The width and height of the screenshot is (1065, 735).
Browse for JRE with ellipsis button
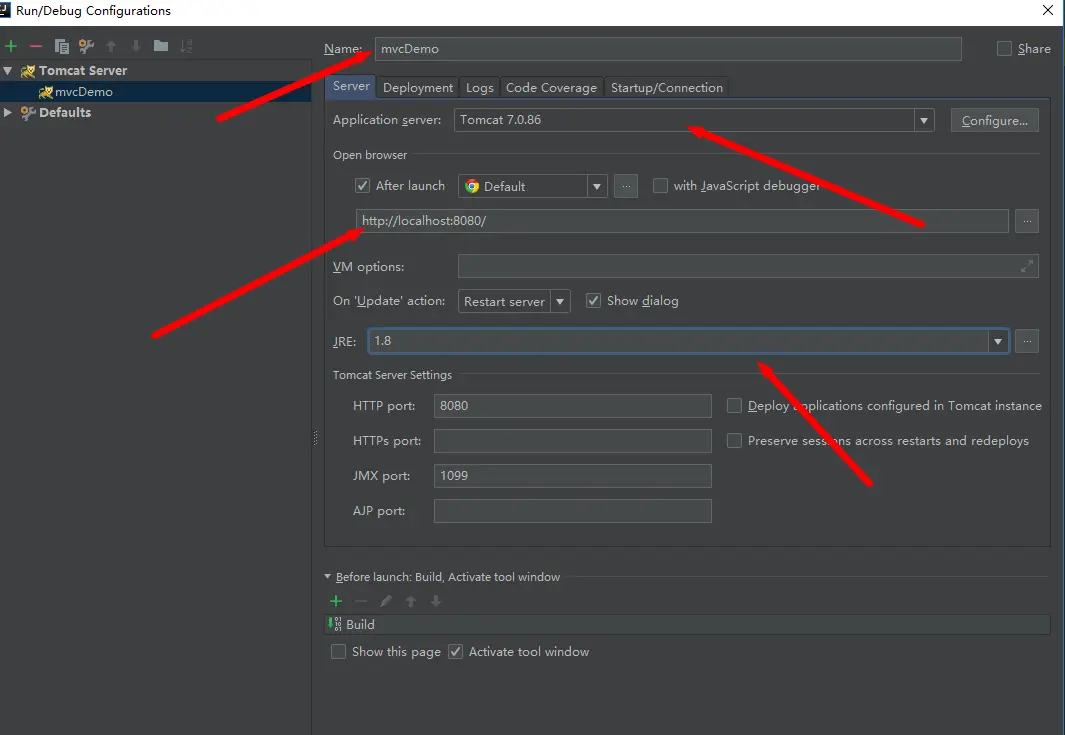(x=1027, y=341)
